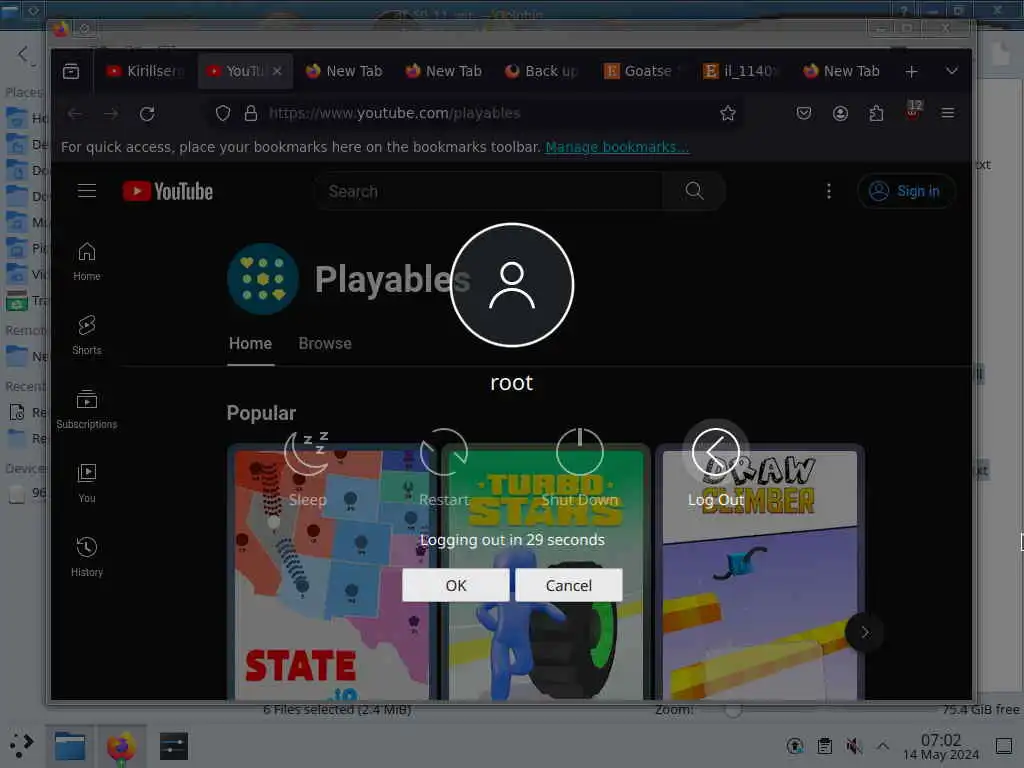1024x768 pixels.
Task: Cancel the logout countdown
Action: point(568,584)
